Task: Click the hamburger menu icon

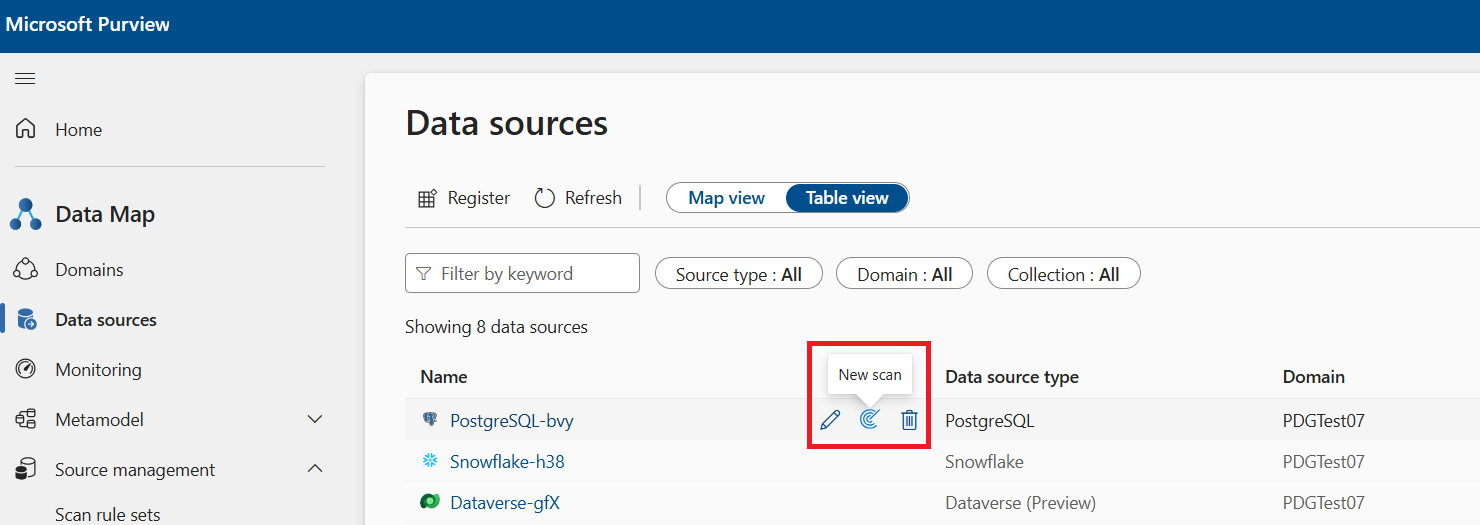Action: tap(25, 79)
